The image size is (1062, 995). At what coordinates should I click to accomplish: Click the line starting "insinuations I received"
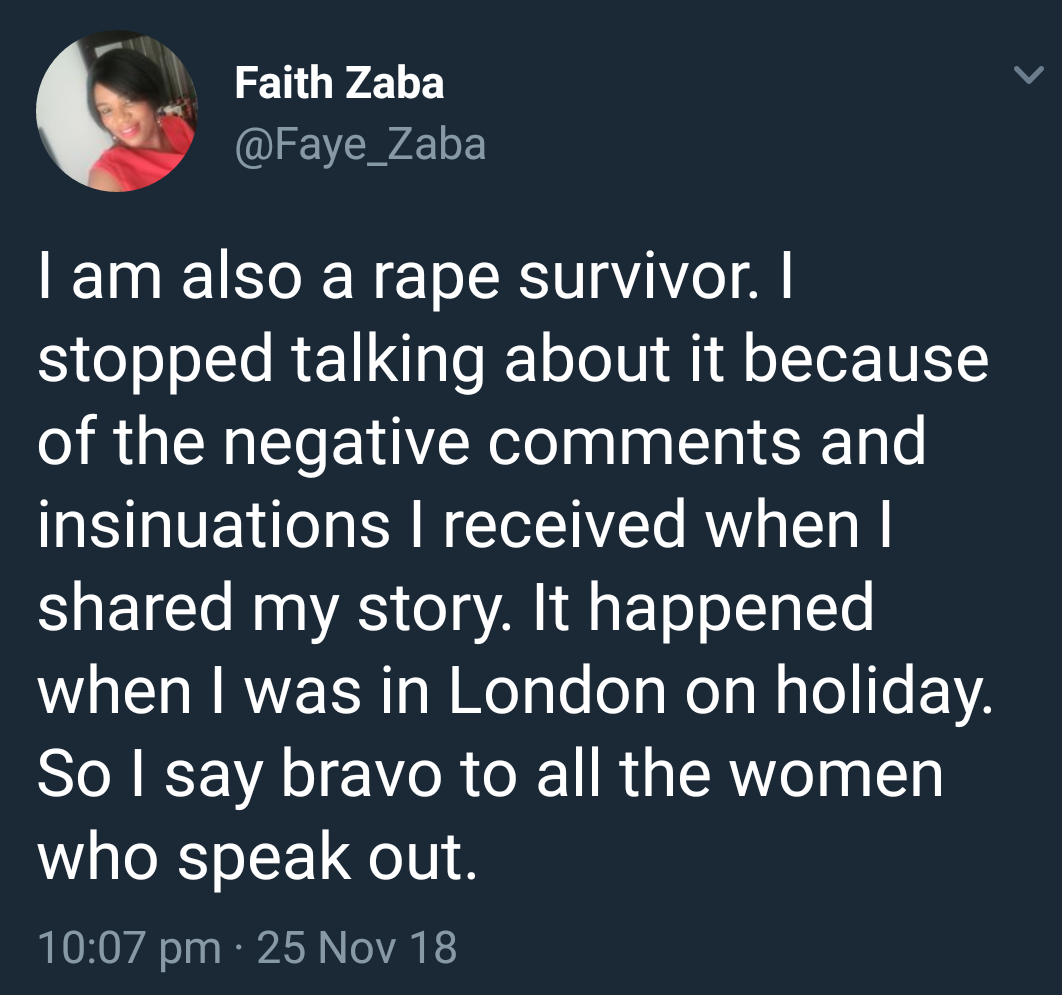[x=464, y=524]
